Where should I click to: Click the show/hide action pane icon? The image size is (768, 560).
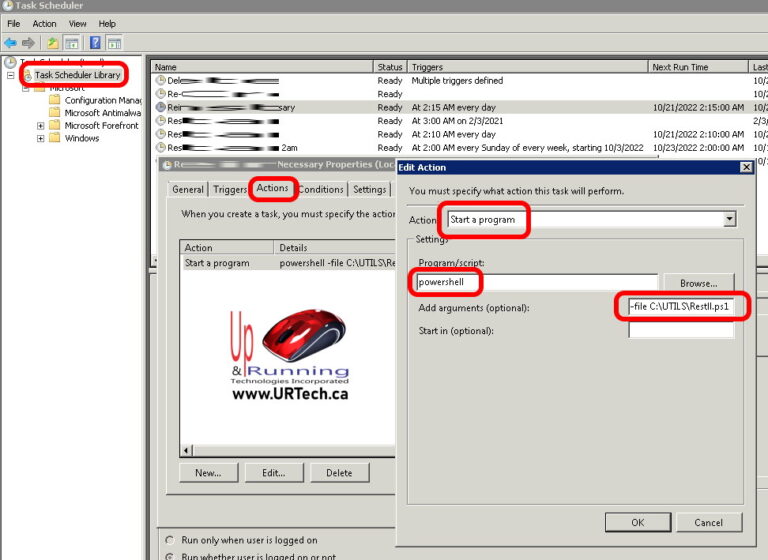point(114,43)
